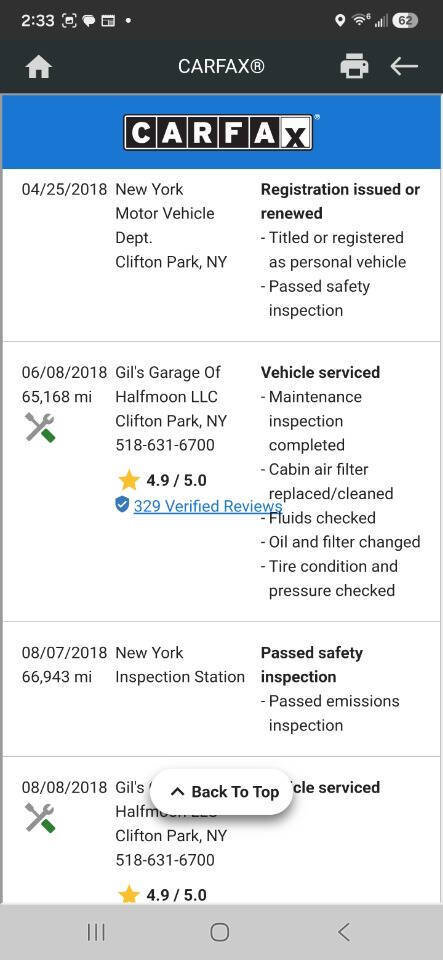This screenshot has width=443, height=960.
Task: Tap the home icon in header
Action: click(x=39, y=67)
